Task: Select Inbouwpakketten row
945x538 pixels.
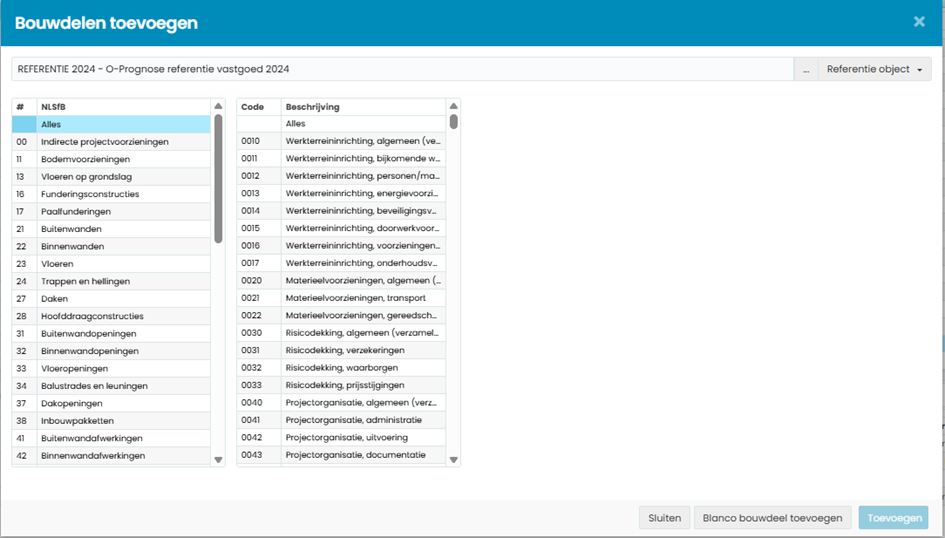Action: click(111, 421)
